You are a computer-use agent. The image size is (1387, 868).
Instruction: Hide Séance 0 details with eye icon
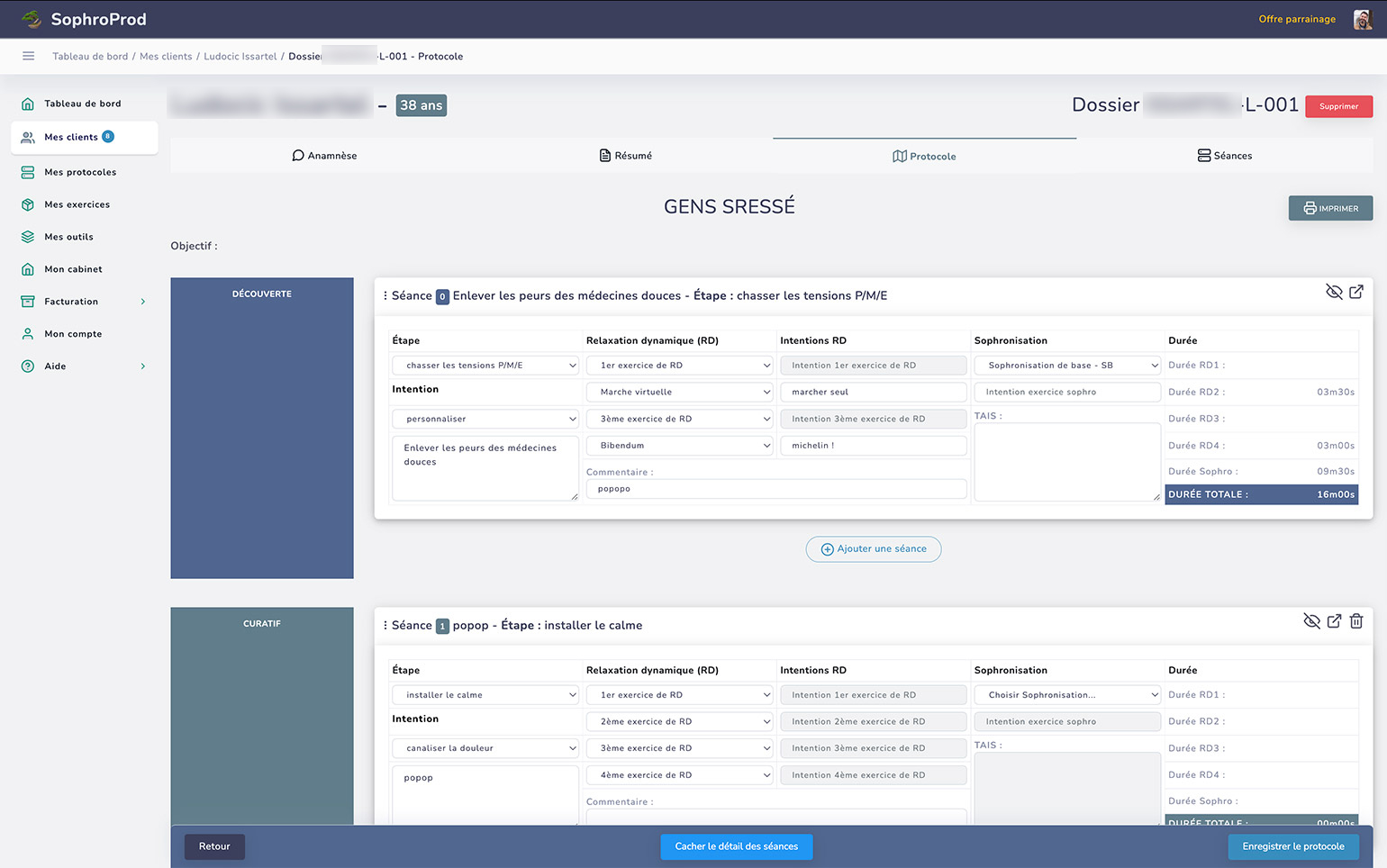pos(1334,292)
